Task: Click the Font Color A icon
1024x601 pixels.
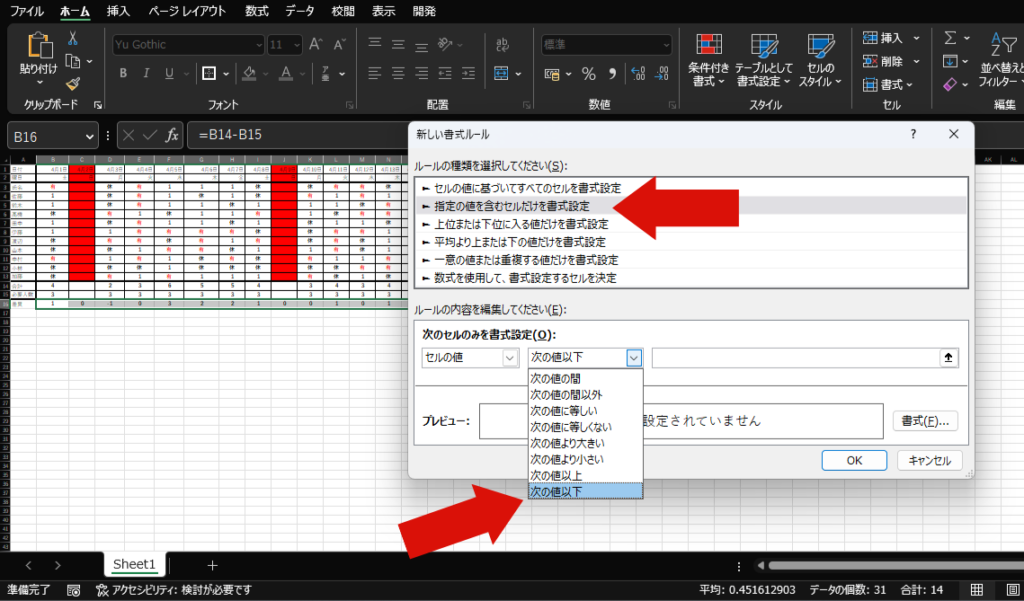Action: 285,73
